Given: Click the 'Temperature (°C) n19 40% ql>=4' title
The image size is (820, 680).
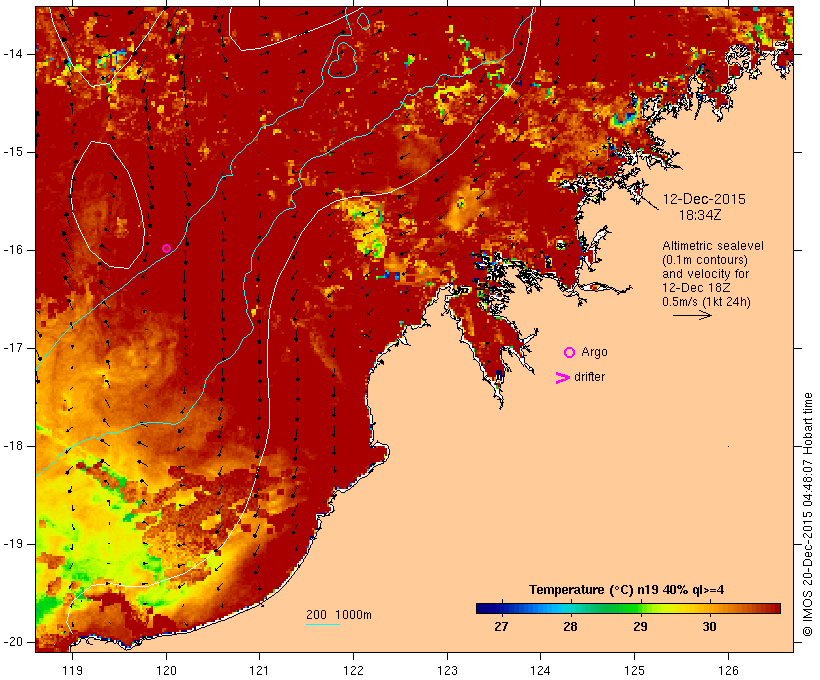Looking at the screenshot, I should tap(627, 590).
